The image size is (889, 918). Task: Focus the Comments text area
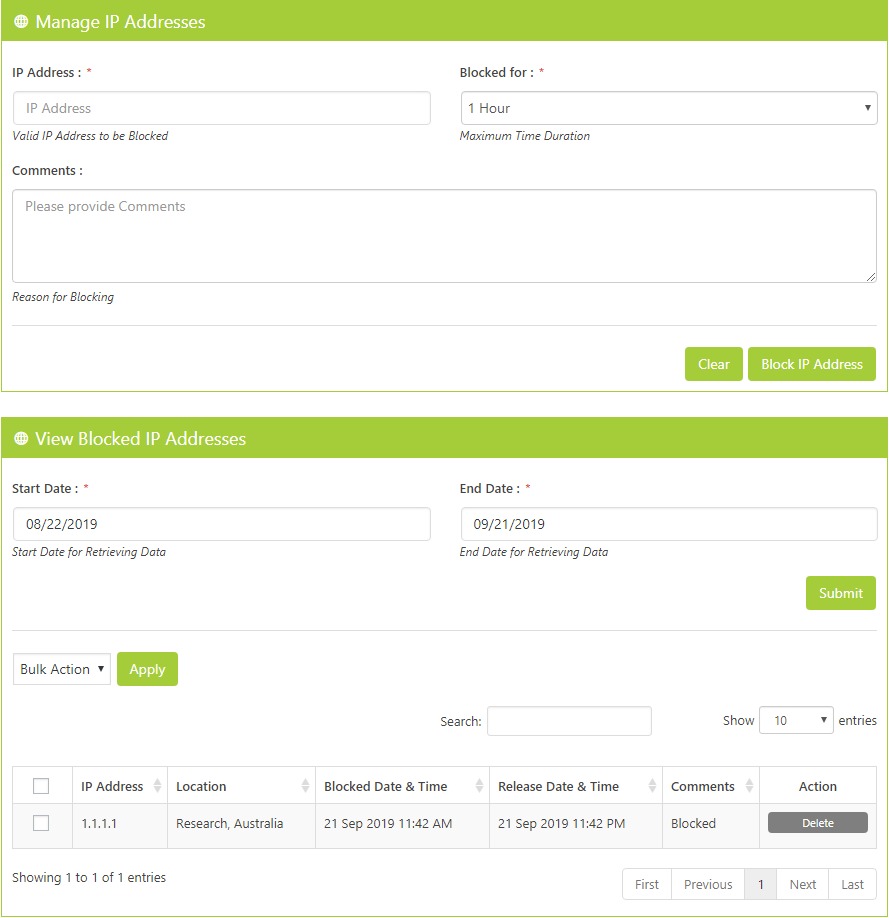click(444, 236)
